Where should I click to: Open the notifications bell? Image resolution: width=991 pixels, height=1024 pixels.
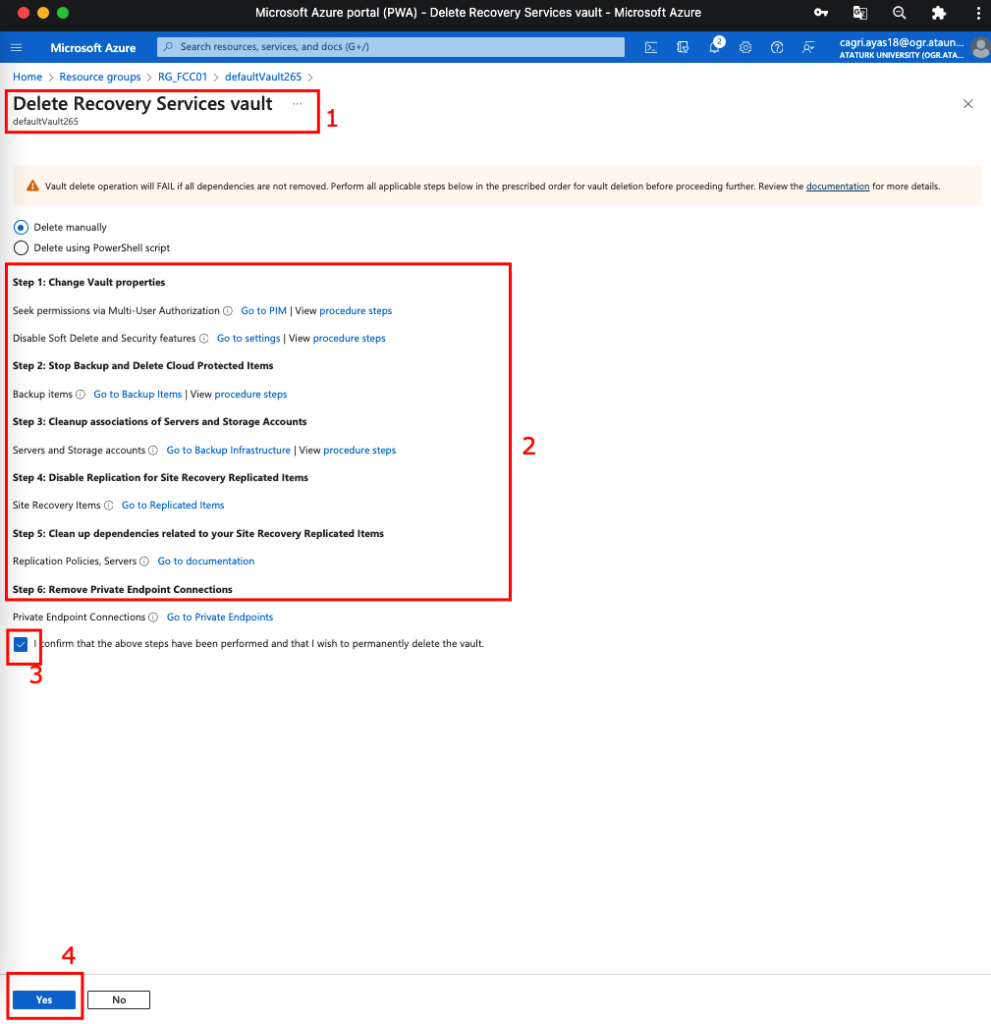click(x=714, y=48)
